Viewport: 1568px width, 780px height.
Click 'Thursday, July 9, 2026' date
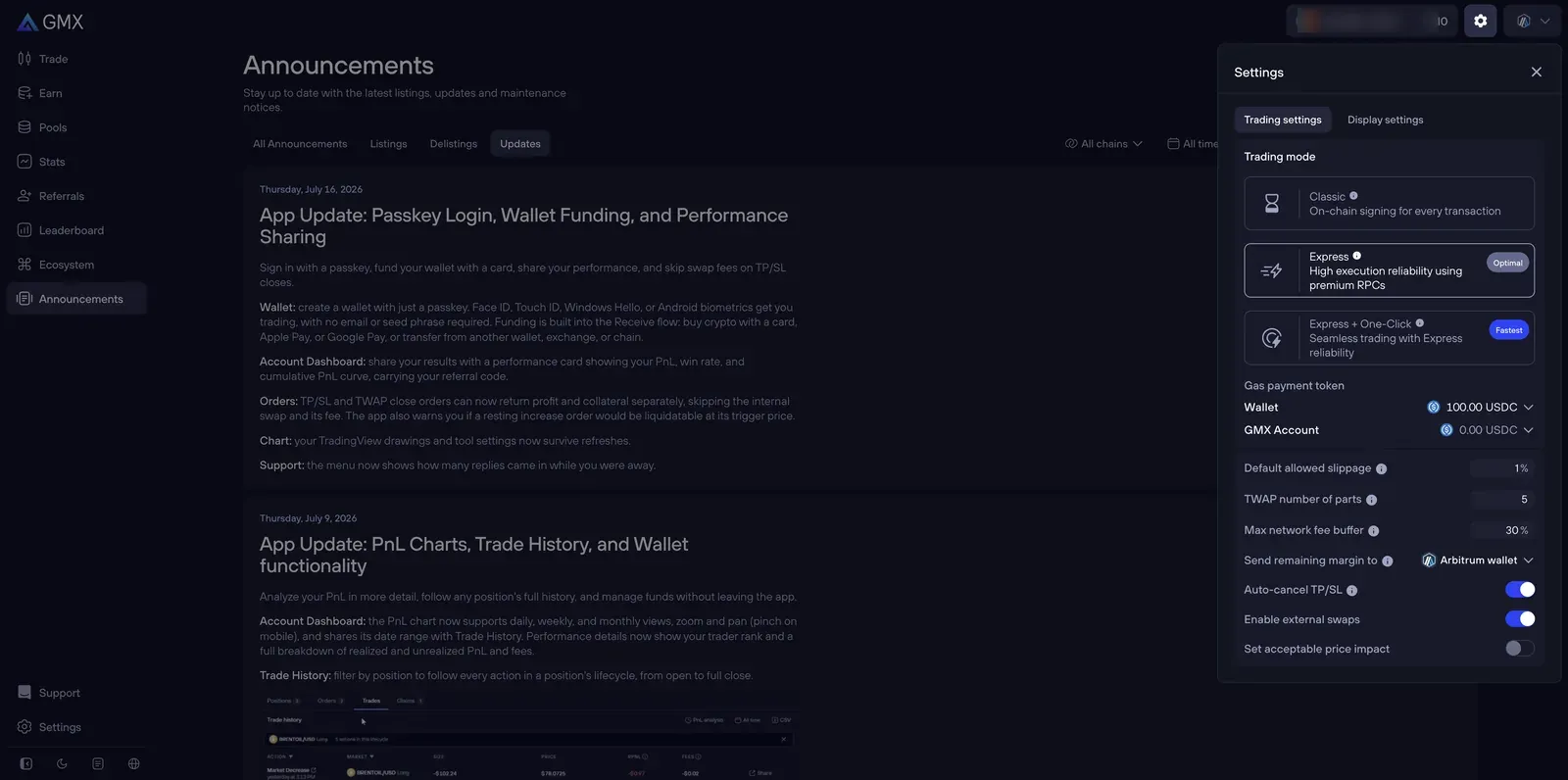[x=308, y=518]
